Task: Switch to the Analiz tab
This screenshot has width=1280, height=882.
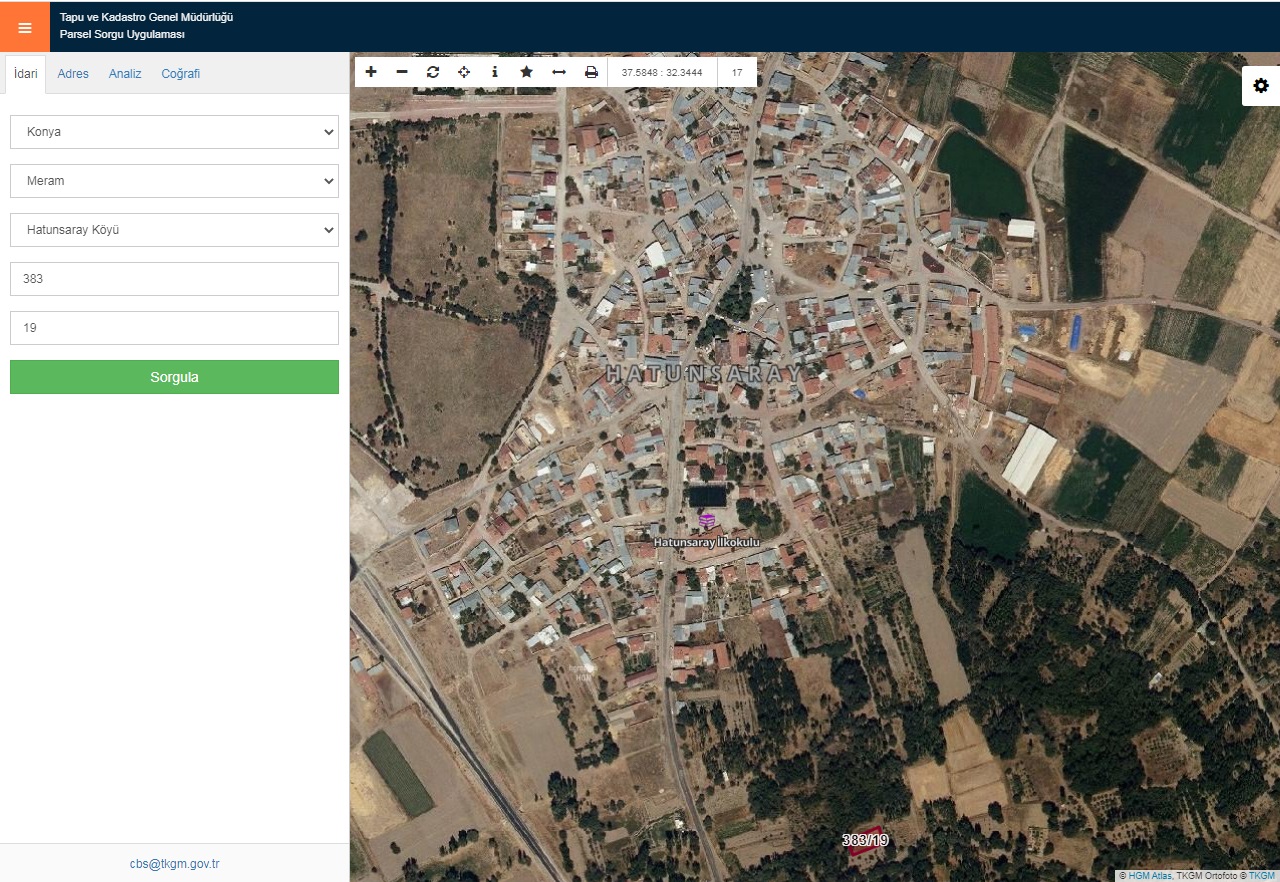Action: click(125, 74)
